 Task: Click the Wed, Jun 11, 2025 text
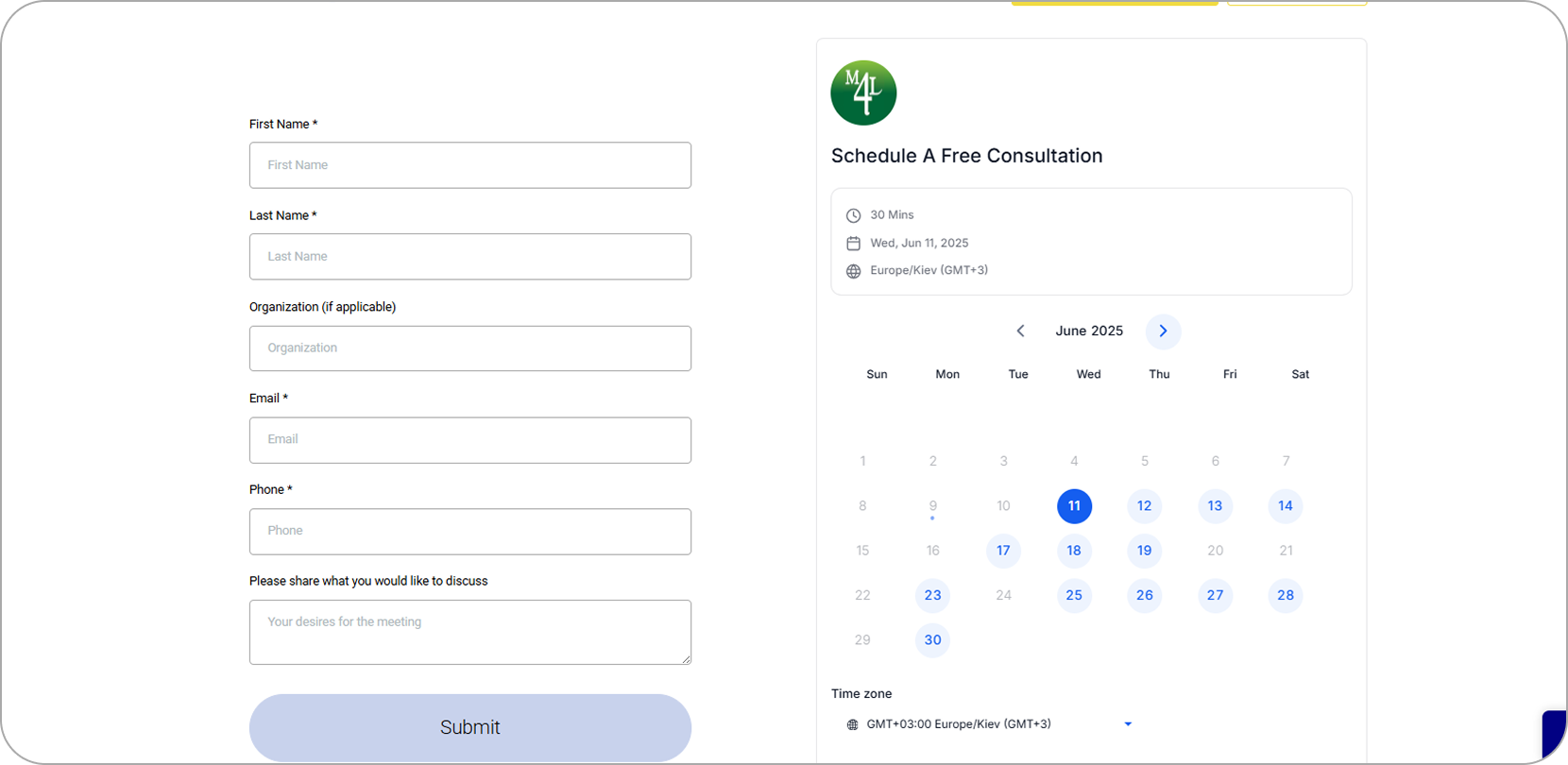point(919,243)
